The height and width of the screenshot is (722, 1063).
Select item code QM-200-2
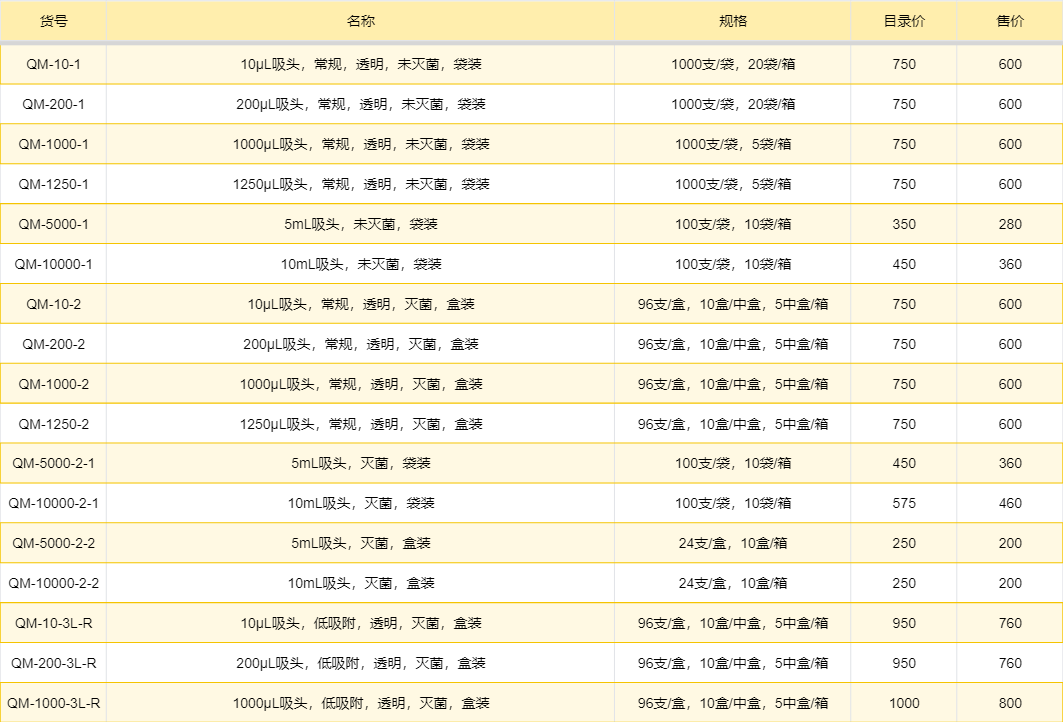pyautogui.click(x=54, y=344)
